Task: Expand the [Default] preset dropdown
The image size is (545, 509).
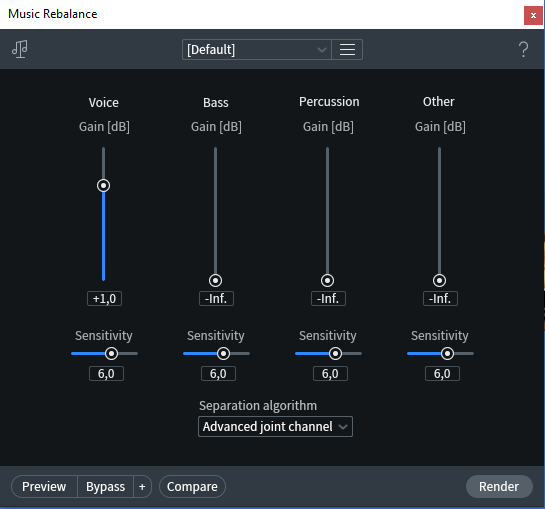Action: [257, 49]
